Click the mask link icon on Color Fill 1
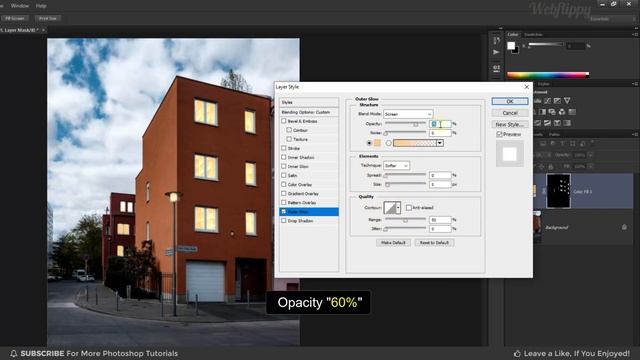Viewport: 640px width, 360px height. [x=544, y=191]
